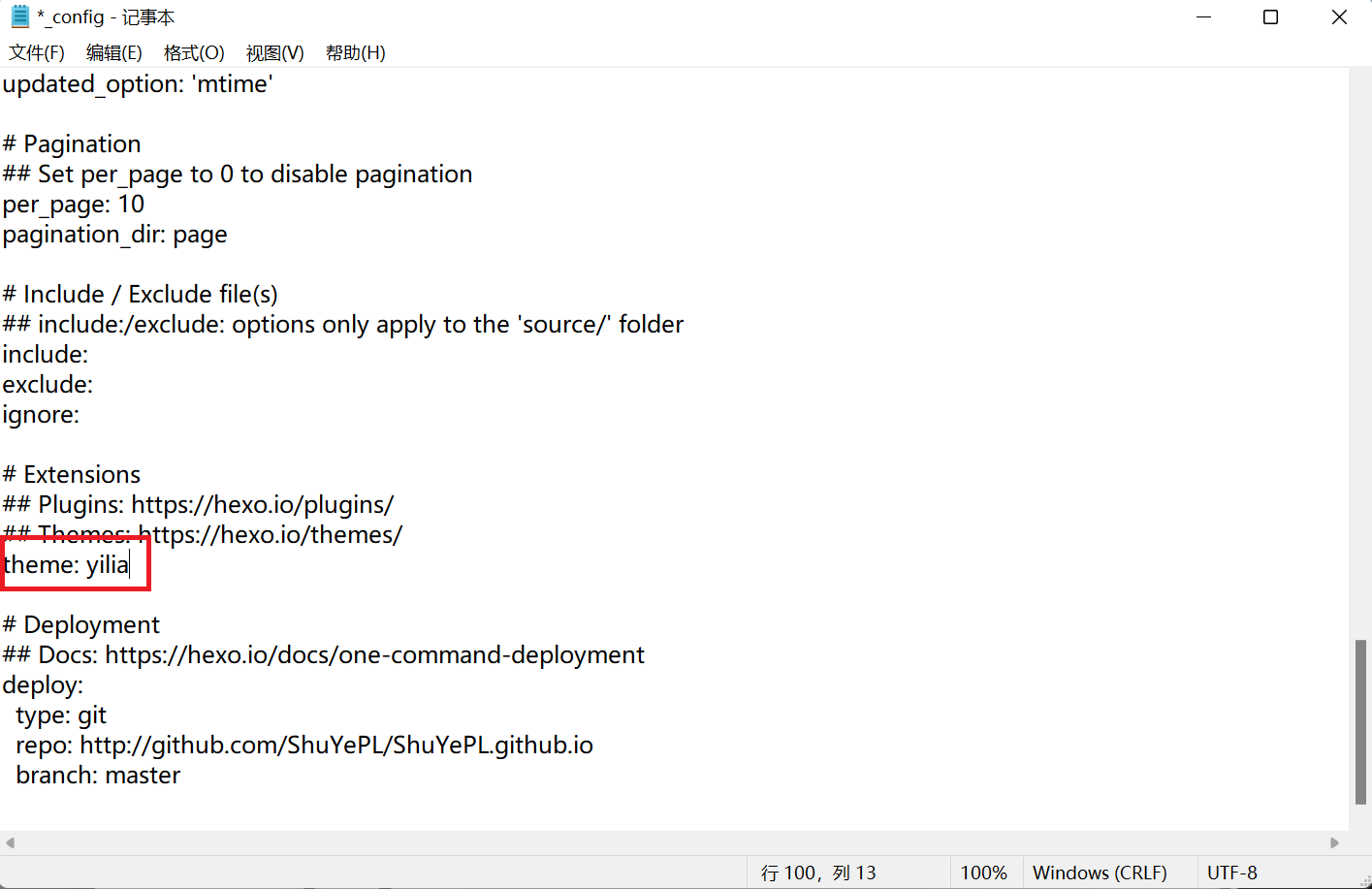Screen dimensions: 1372x889
Task: Open the 文件(F) menu
Action: (37, 52)
